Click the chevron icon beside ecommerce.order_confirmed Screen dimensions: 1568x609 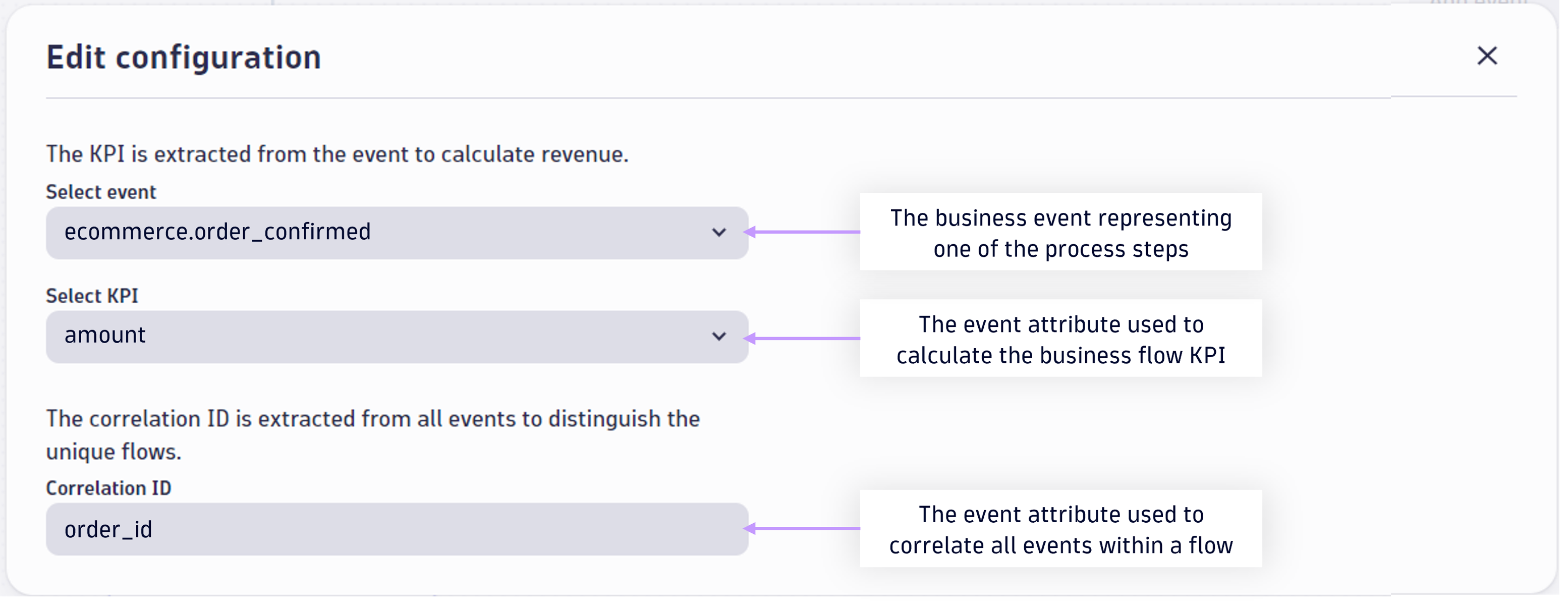720,233
